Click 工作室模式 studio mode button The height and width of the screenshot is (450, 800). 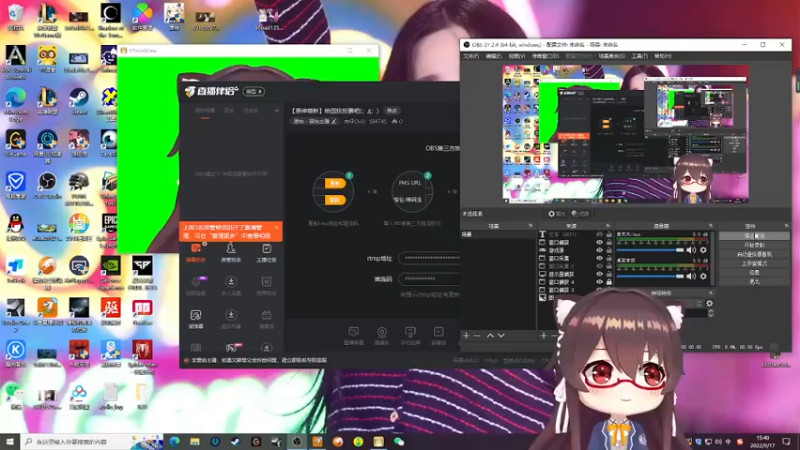(x=754, y=263)
